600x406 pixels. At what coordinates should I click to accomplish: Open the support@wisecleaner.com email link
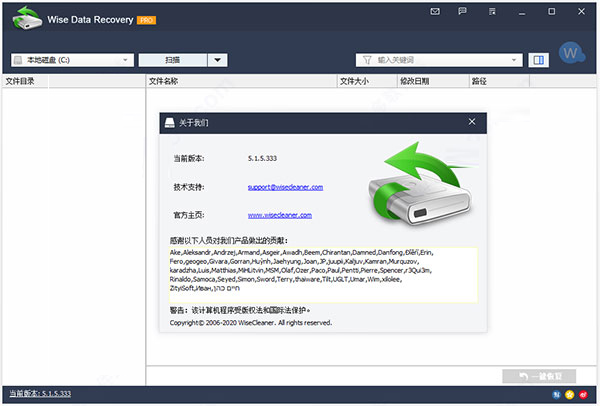pyautogui.click(x=285, y=187)
